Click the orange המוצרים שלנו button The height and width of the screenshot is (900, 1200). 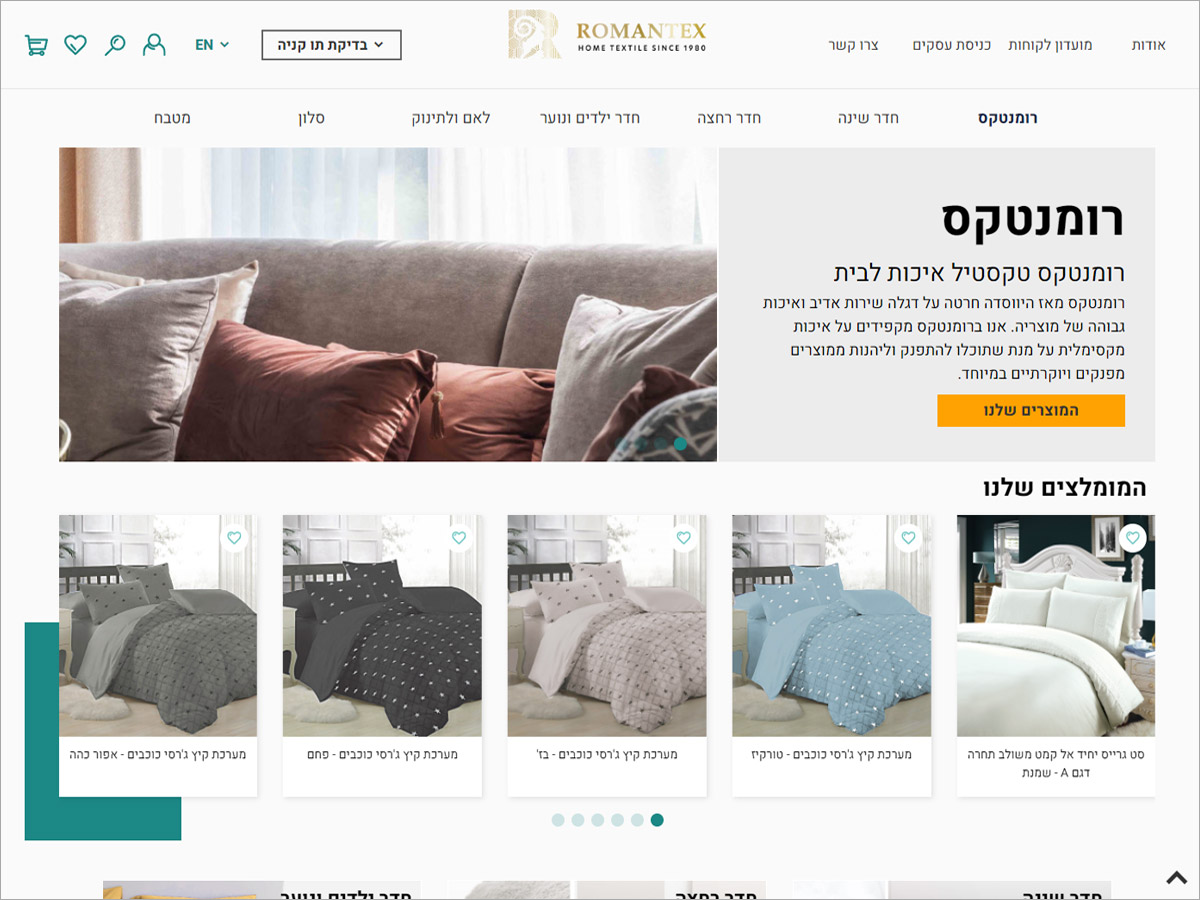coord(1031,411)
